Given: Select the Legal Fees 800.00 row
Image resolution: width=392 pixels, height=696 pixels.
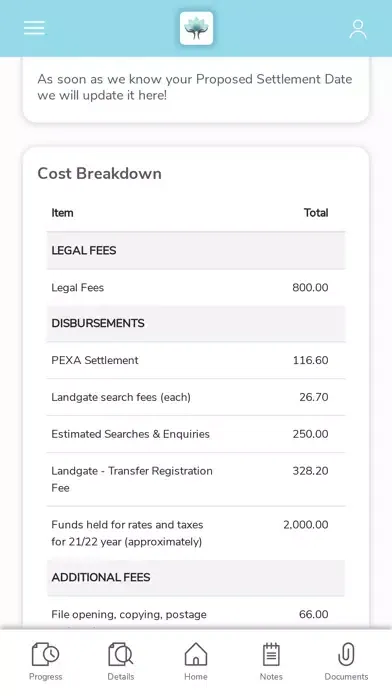Looking at the screenshot, I should [x=196, y=288].
